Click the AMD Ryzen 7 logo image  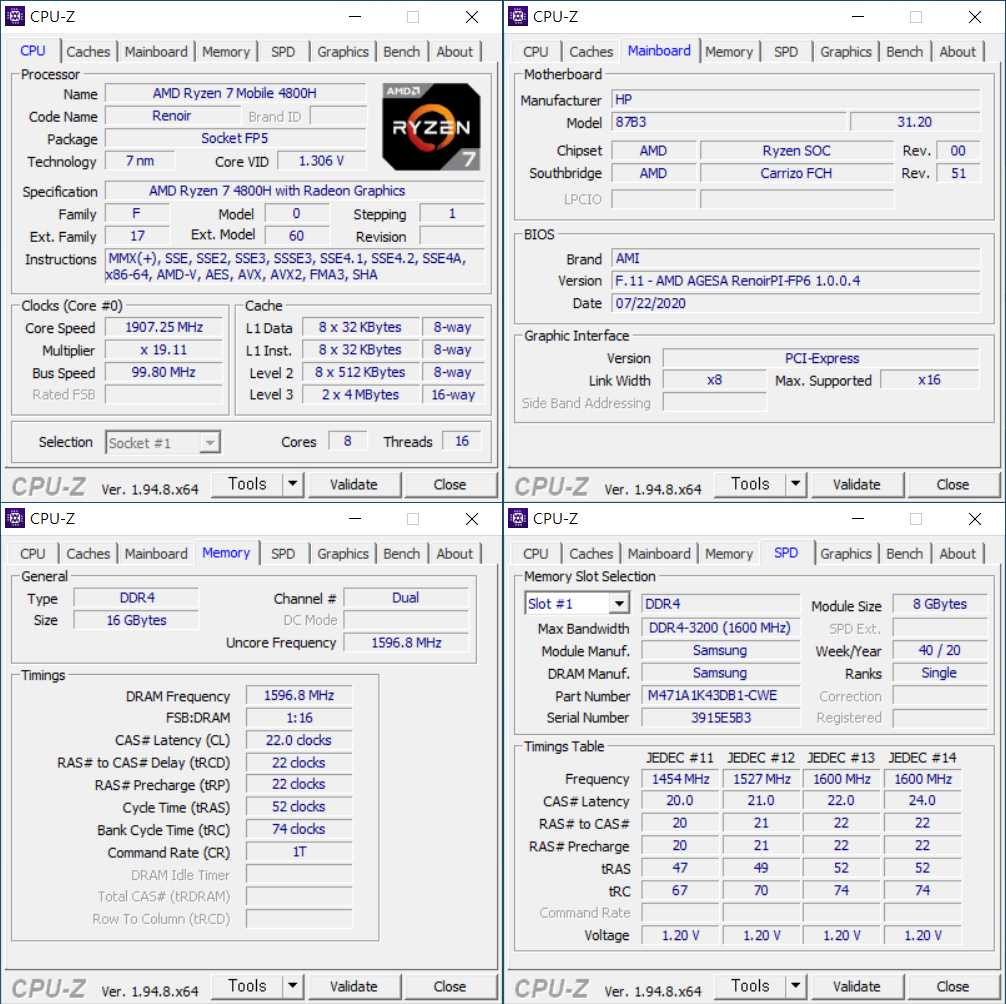tap(431, 126)
